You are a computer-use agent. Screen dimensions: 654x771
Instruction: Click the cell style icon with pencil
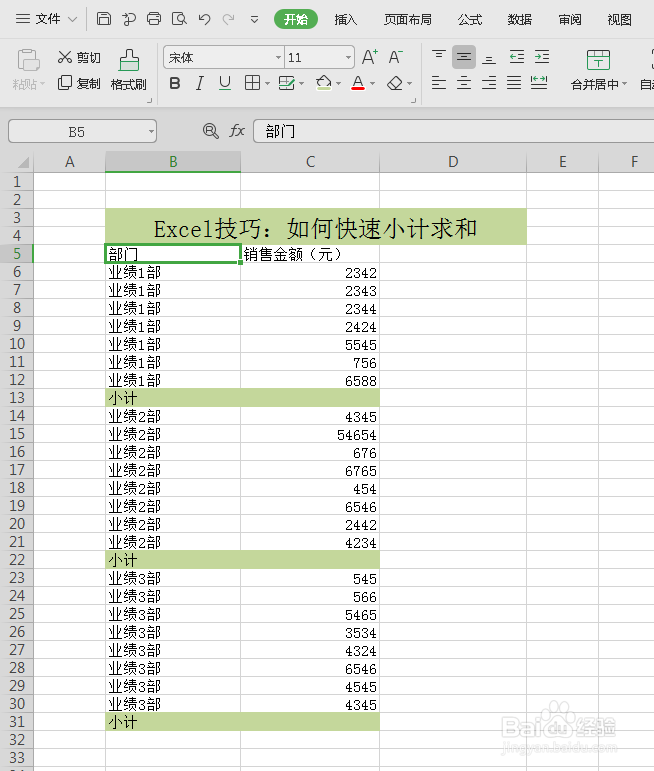(287, 83)
